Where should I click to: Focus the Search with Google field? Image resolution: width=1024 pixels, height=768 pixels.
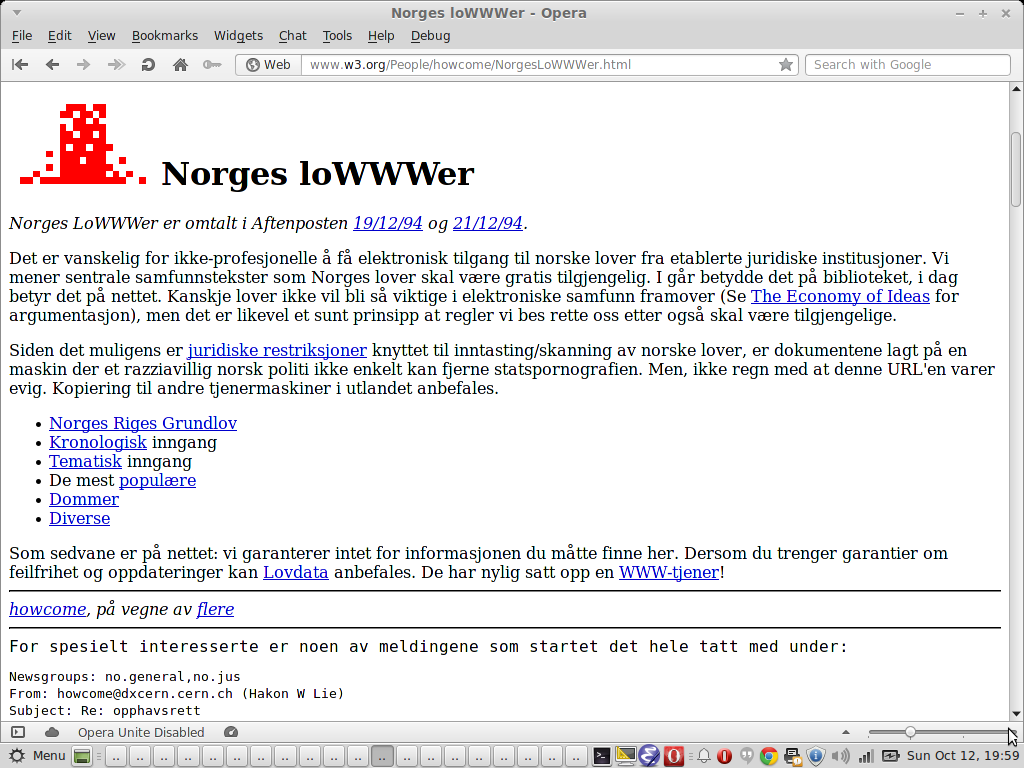(x=908, y=65)
